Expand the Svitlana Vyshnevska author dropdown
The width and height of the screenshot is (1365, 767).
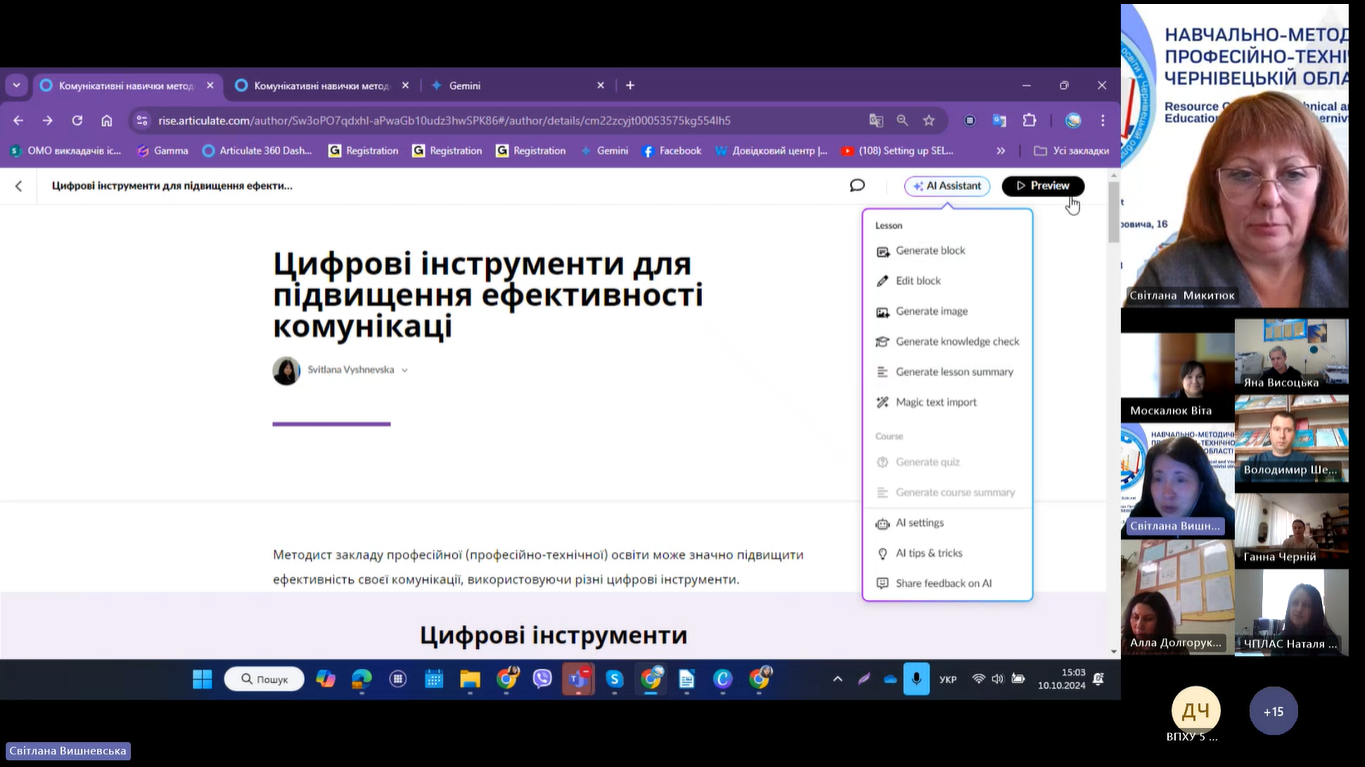click(404, 370)
